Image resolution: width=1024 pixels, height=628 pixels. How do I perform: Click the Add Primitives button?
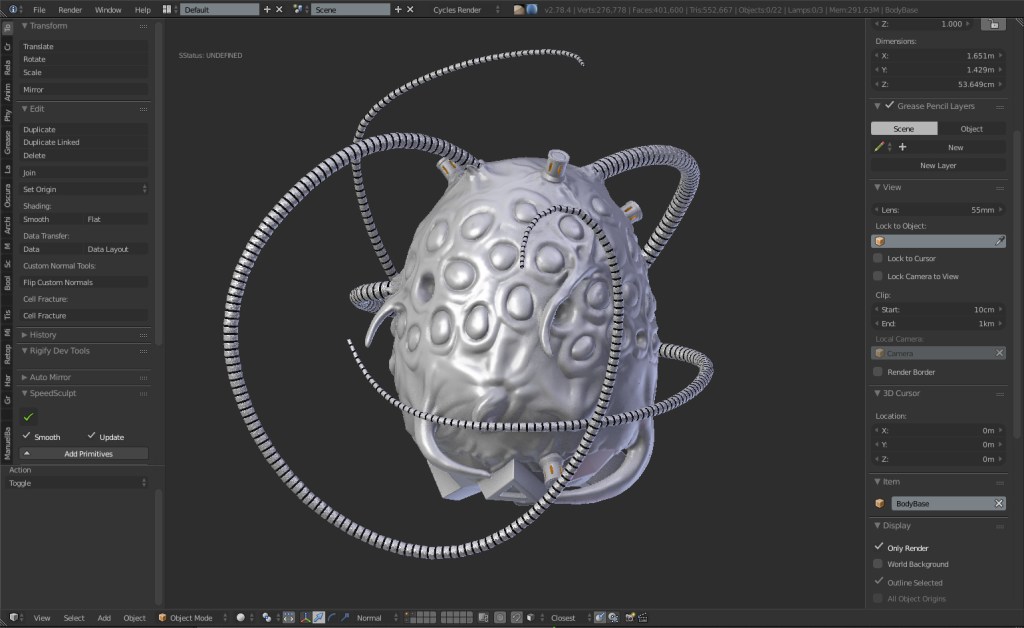point(88,454)
